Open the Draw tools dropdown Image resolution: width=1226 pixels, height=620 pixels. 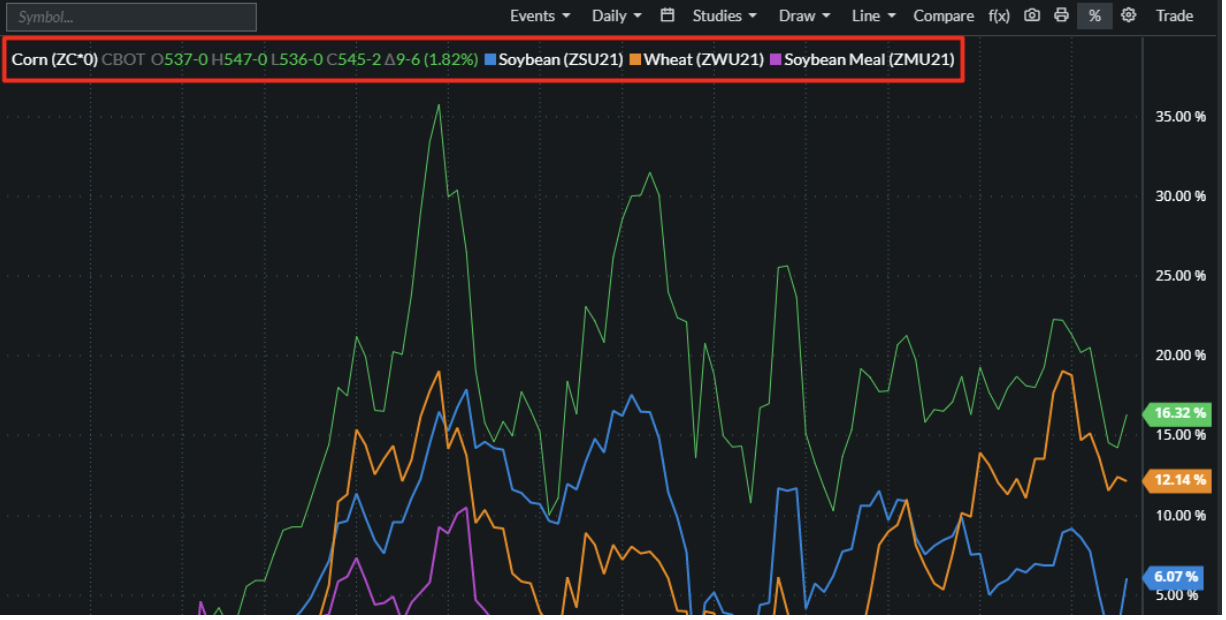point(804,16)
